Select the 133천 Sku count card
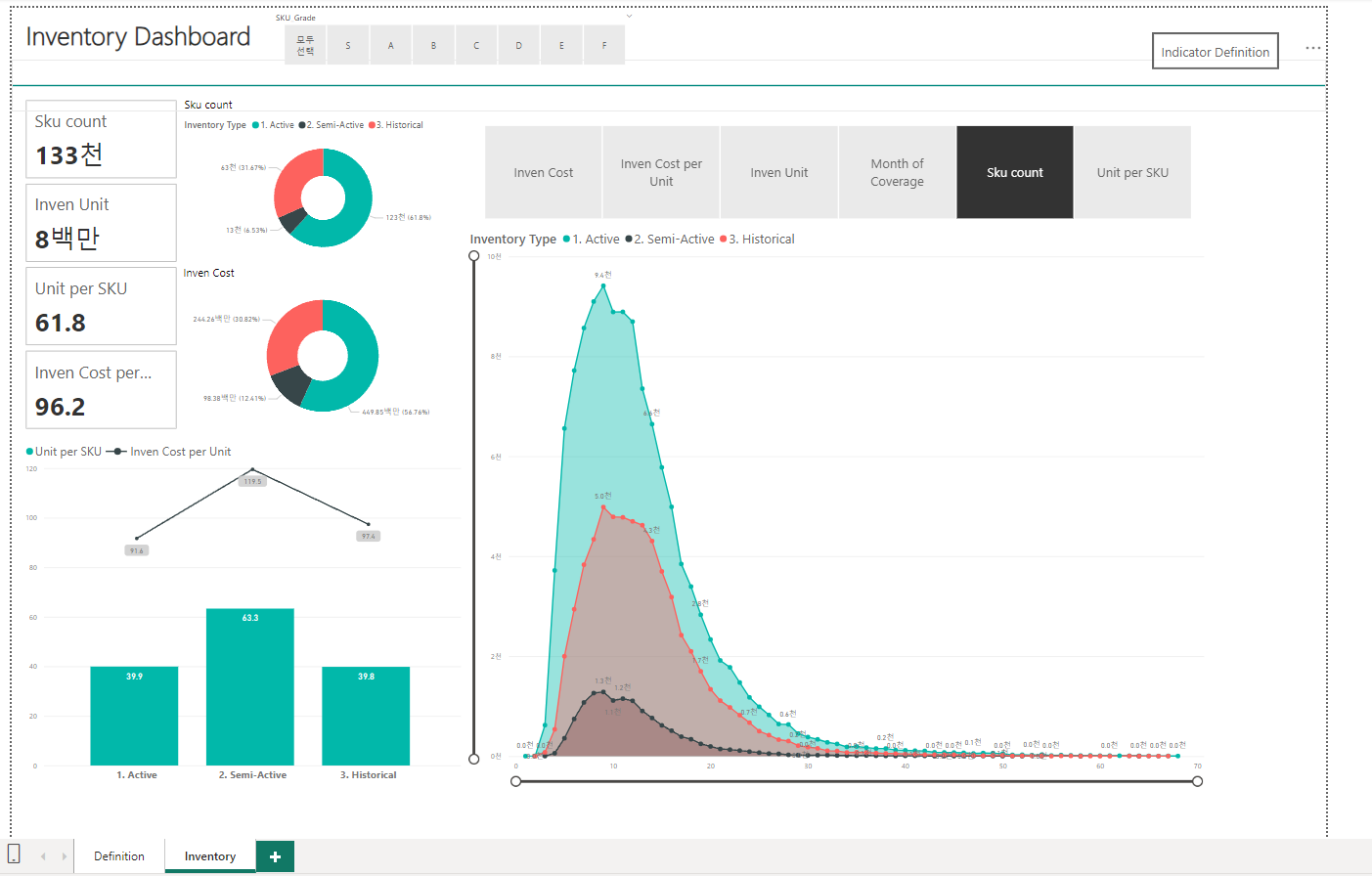This screenshot has width=1372, height=876. click(101, 139)
